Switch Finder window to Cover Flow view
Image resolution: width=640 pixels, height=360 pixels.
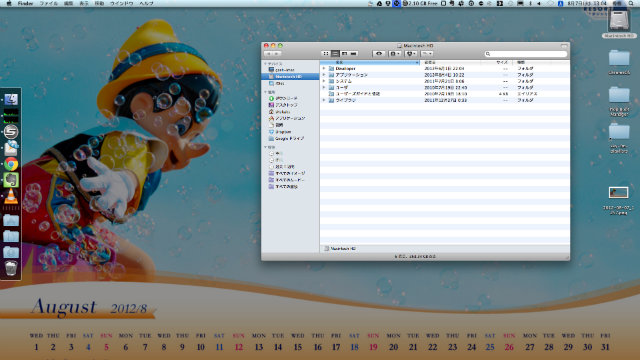354,53
